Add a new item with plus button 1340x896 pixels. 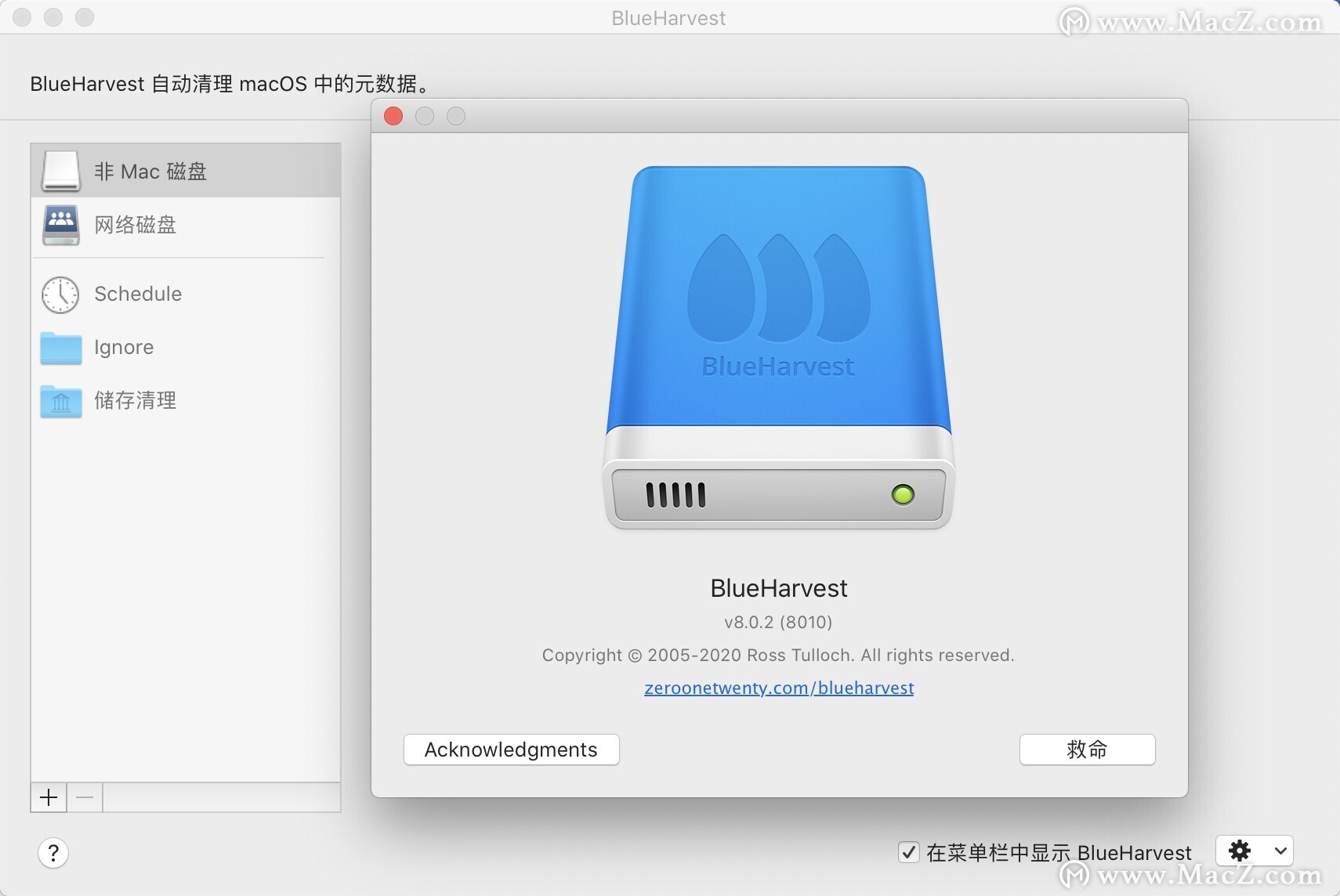49,797
